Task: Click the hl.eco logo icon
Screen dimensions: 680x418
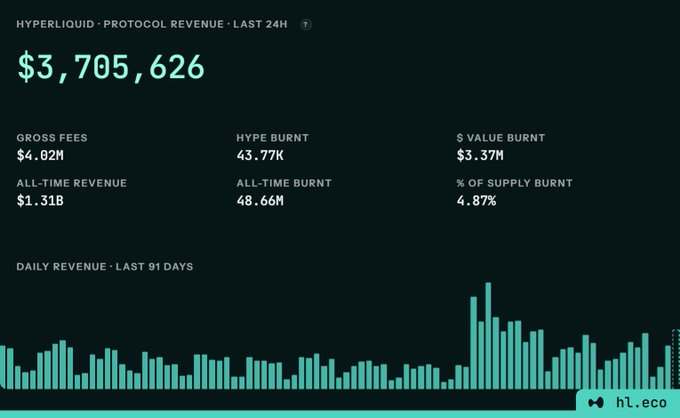Action: click(x=595, y=403)
